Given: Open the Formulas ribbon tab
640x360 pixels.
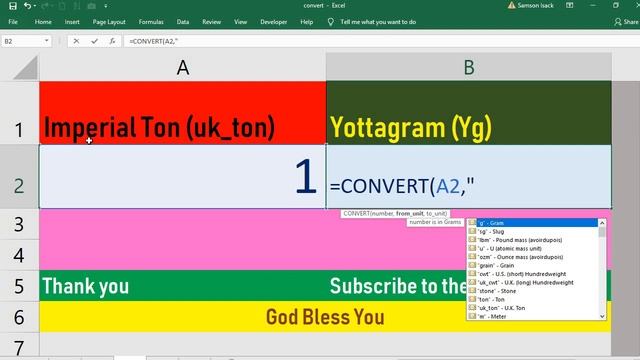Looking at the screenshot, I should 151,22.
